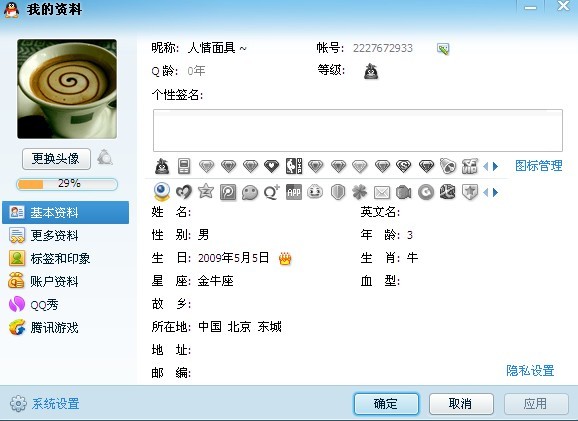Click the APP icon in service row

pyautogui.click(x=294, y=192)
